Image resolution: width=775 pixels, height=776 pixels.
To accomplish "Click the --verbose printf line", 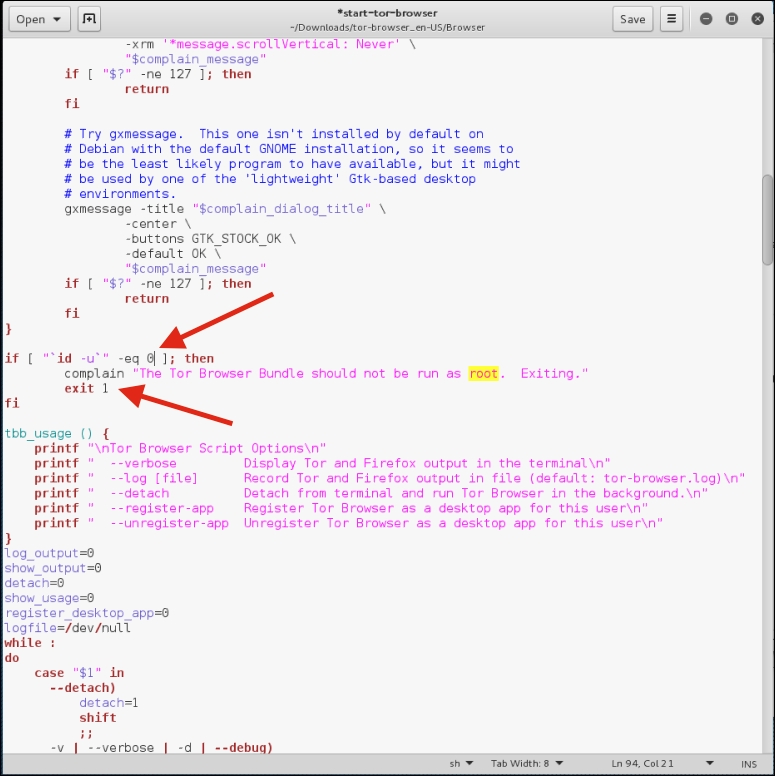I will click(x=322, y=463).
